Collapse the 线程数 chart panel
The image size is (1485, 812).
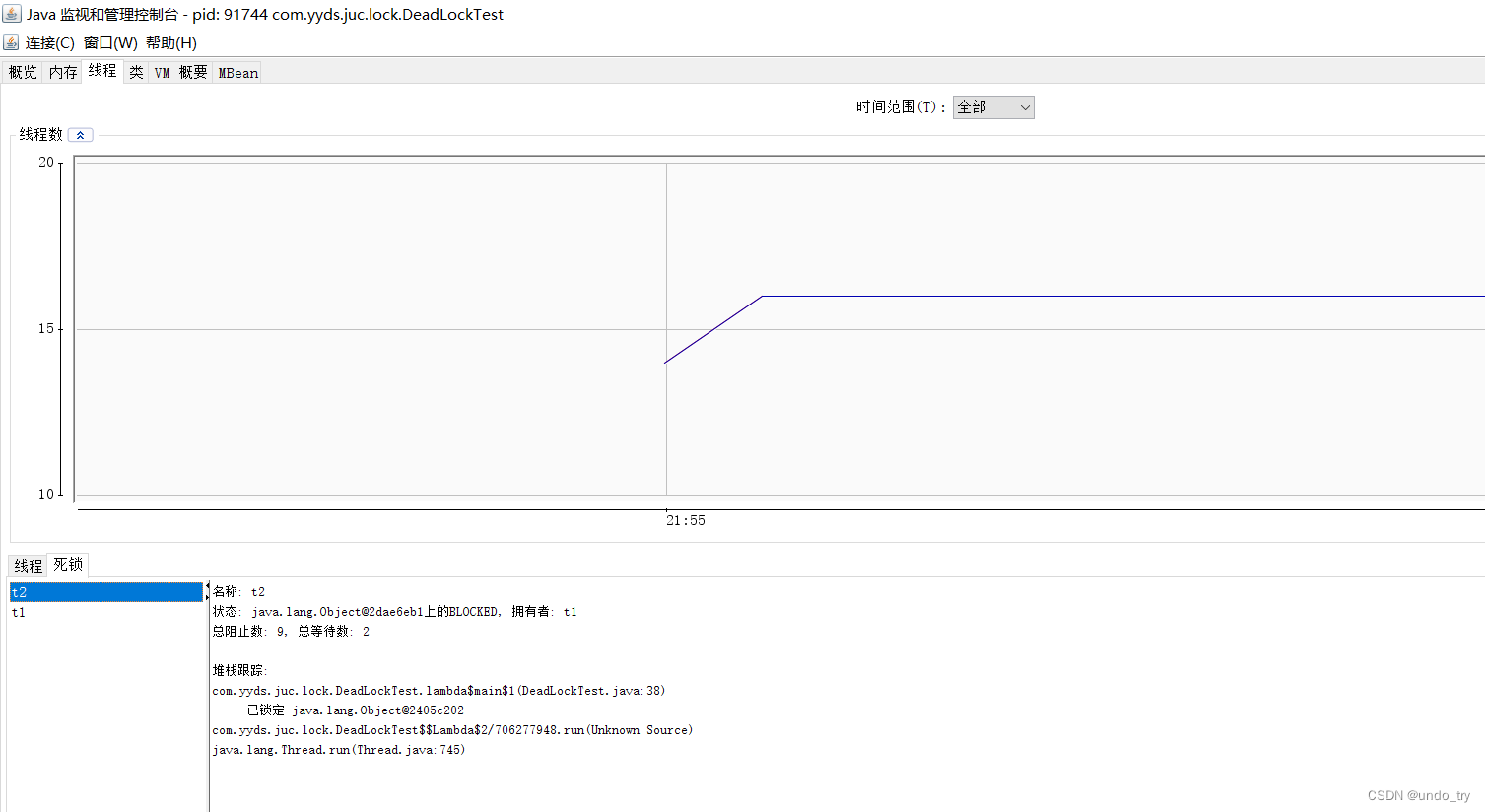[x=81, y=135]
